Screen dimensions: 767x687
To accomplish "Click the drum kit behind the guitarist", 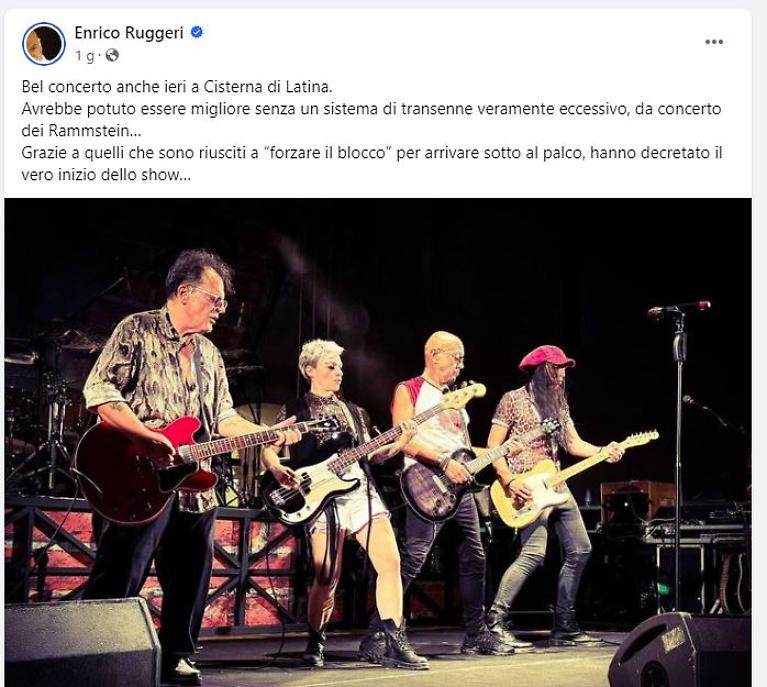I will (44, 416).
